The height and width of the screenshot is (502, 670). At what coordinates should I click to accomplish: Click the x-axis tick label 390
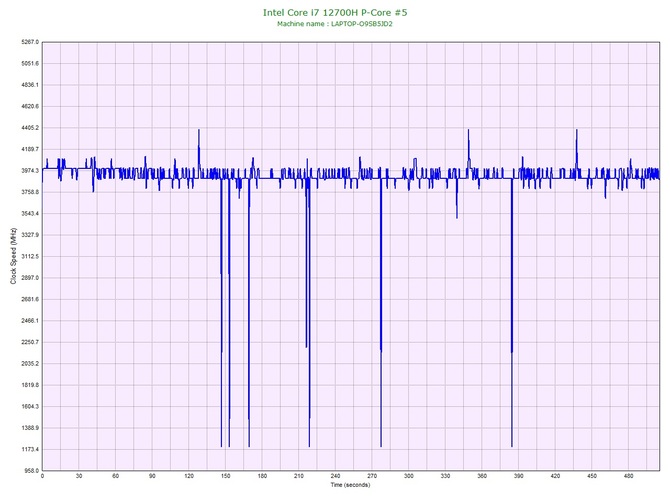pos(519,476)
